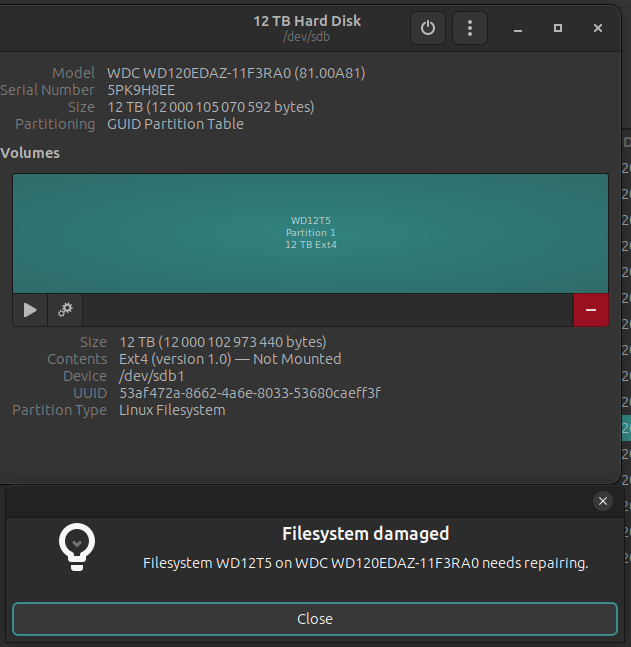Minimize the Disks window
Image resolution: width=631 pixels, height=647 pixels.
(x=518, y=28)
